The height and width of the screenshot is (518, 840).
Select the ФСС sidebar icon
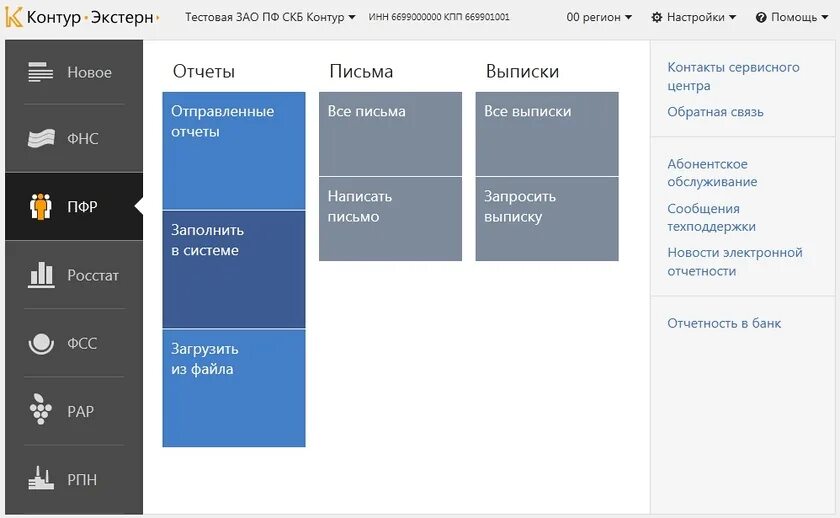pos(41,343)
